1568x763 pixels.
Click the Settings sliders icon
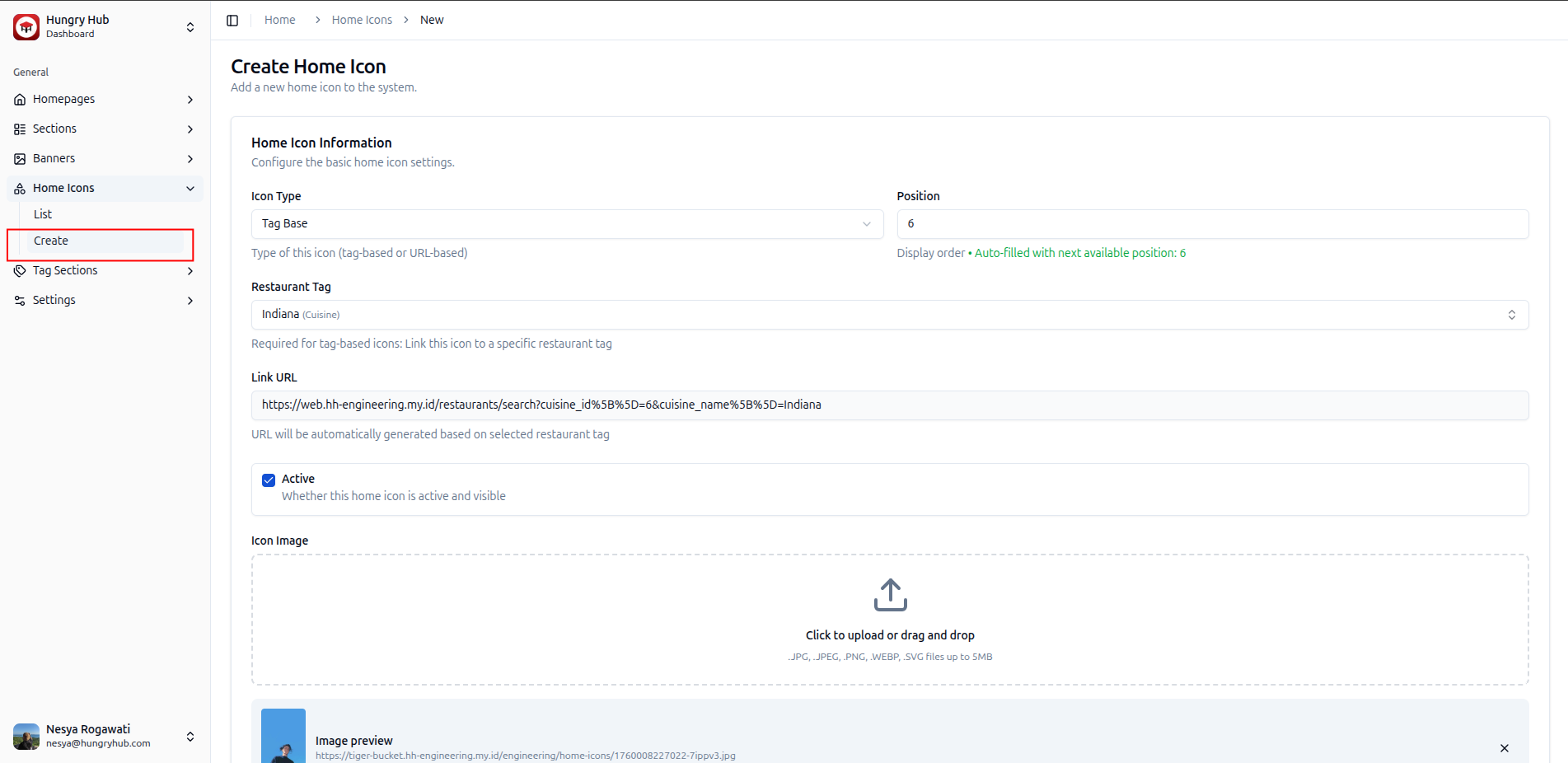tap(20, 301)
